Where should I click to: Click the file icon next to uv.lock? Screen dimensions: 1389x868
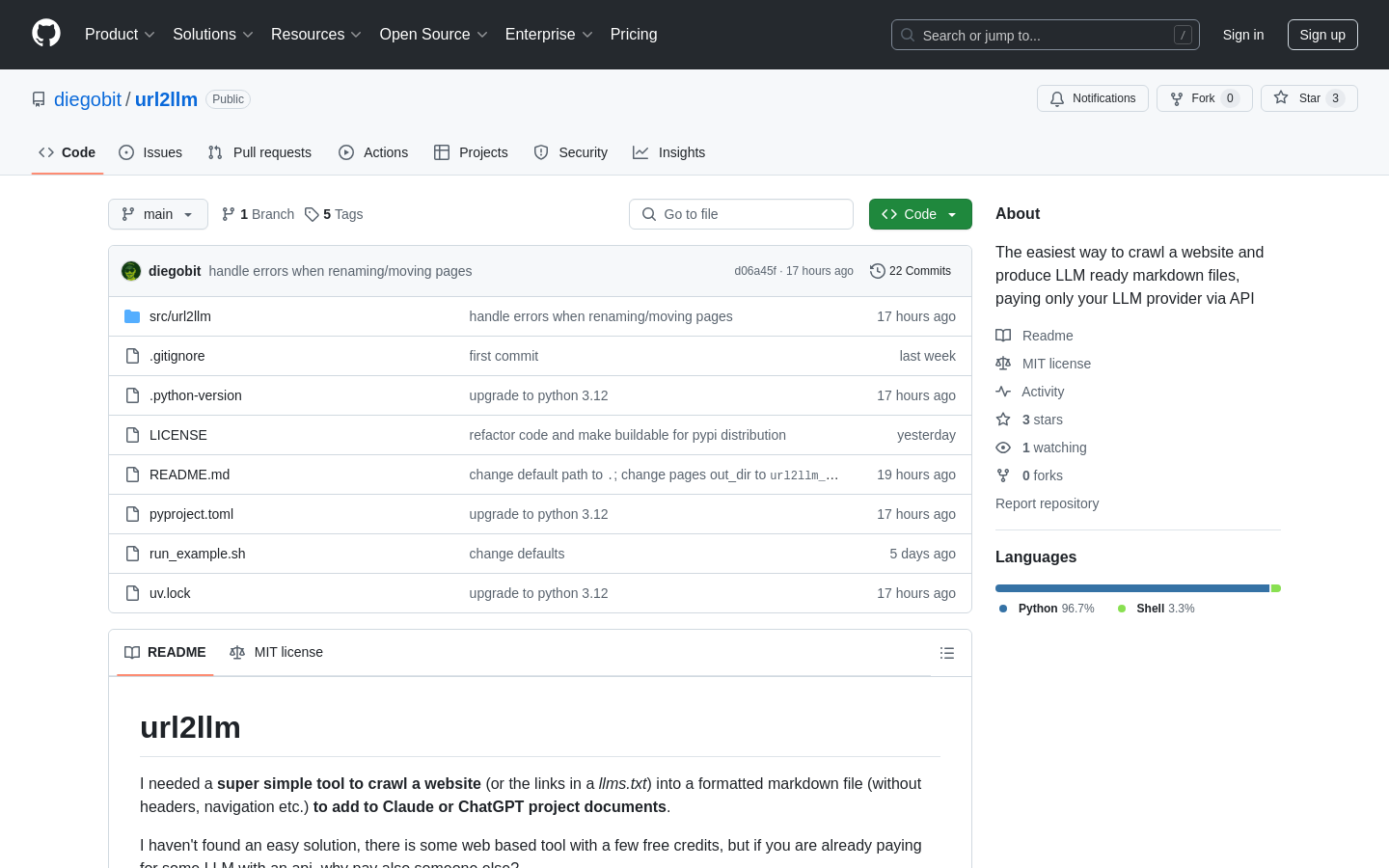pyautogui.click(x=132, y=593)
